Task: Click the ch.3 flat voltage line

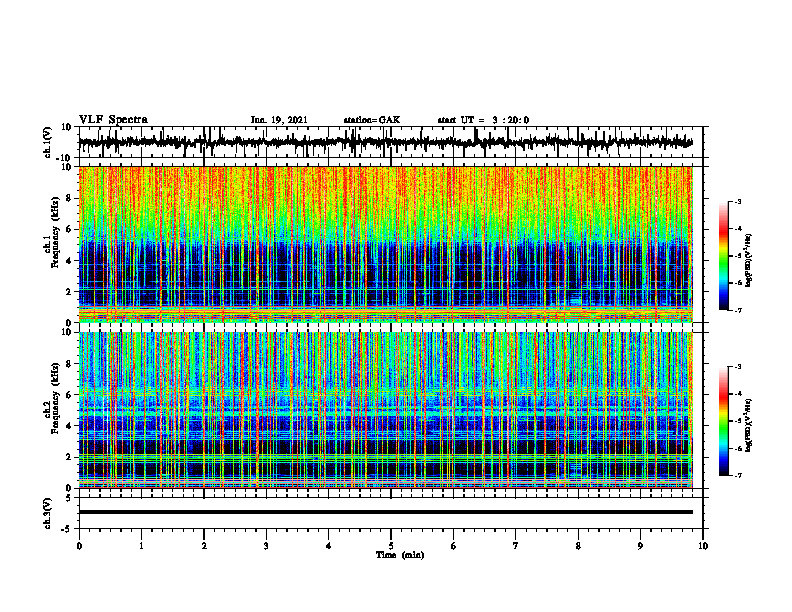Action: pos(385,512)
